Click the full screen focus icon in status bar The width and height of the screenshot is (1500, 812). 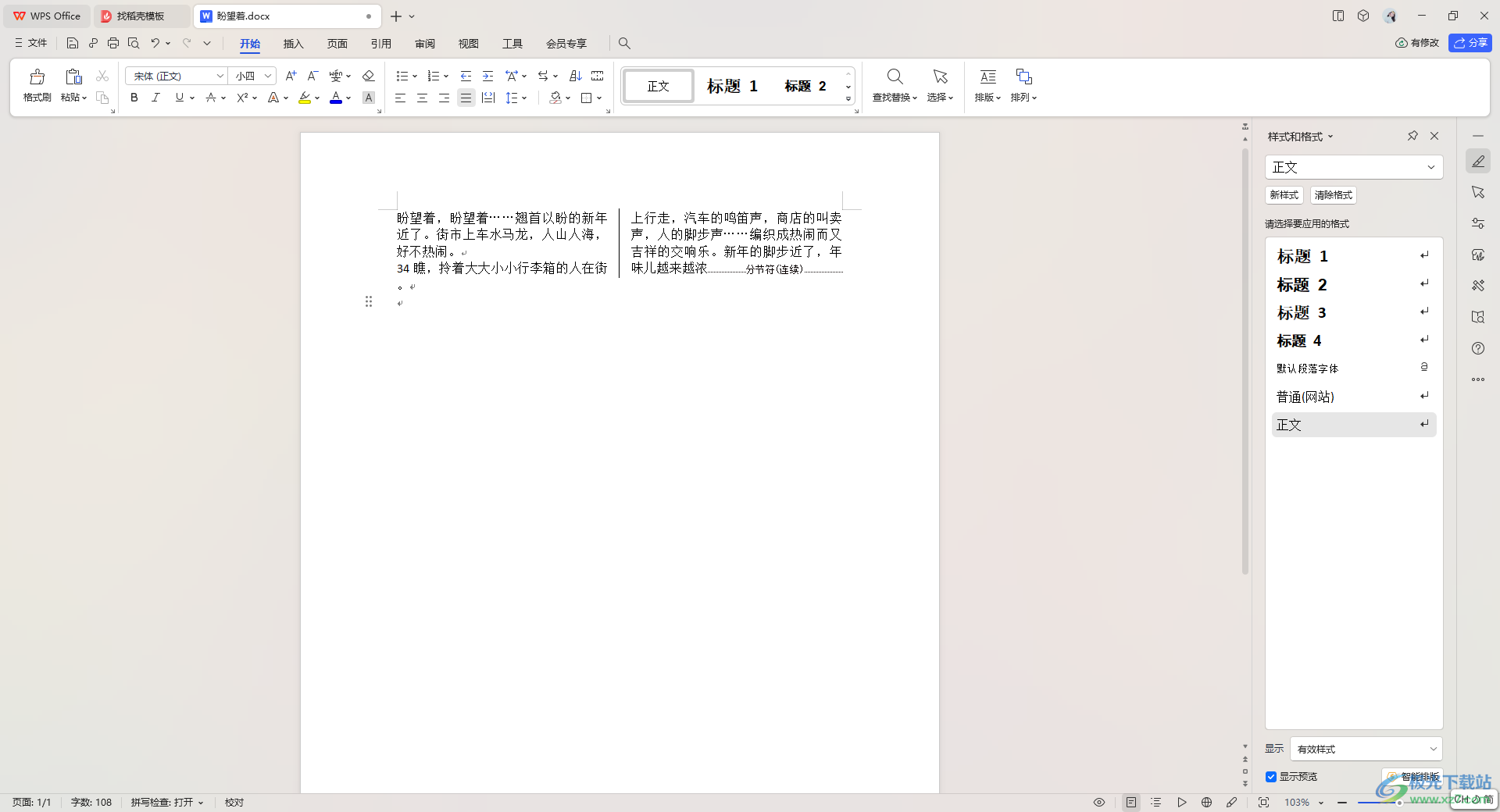(1263, 802)
